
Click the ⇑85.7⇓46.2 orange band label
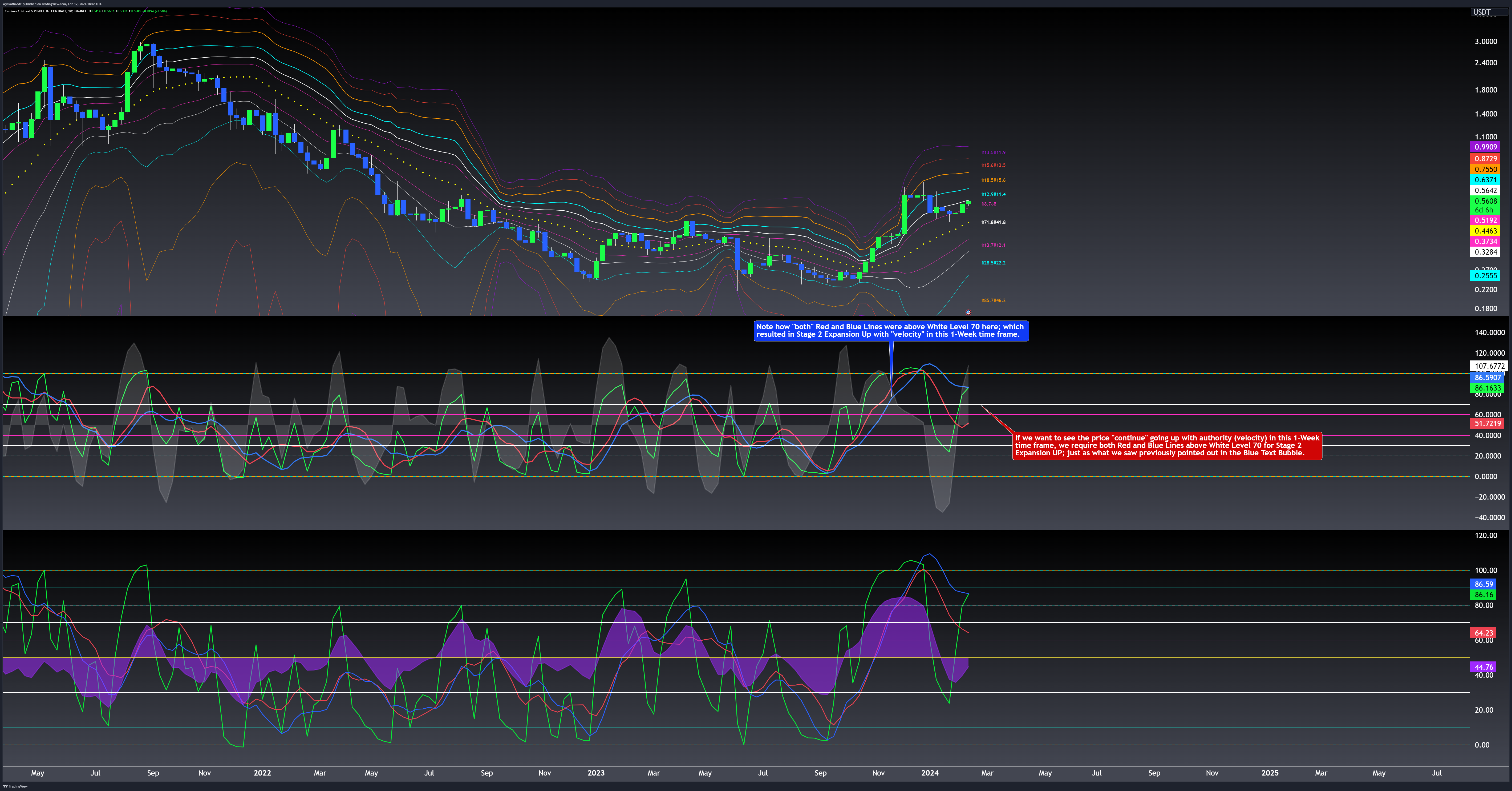[993, 301]
